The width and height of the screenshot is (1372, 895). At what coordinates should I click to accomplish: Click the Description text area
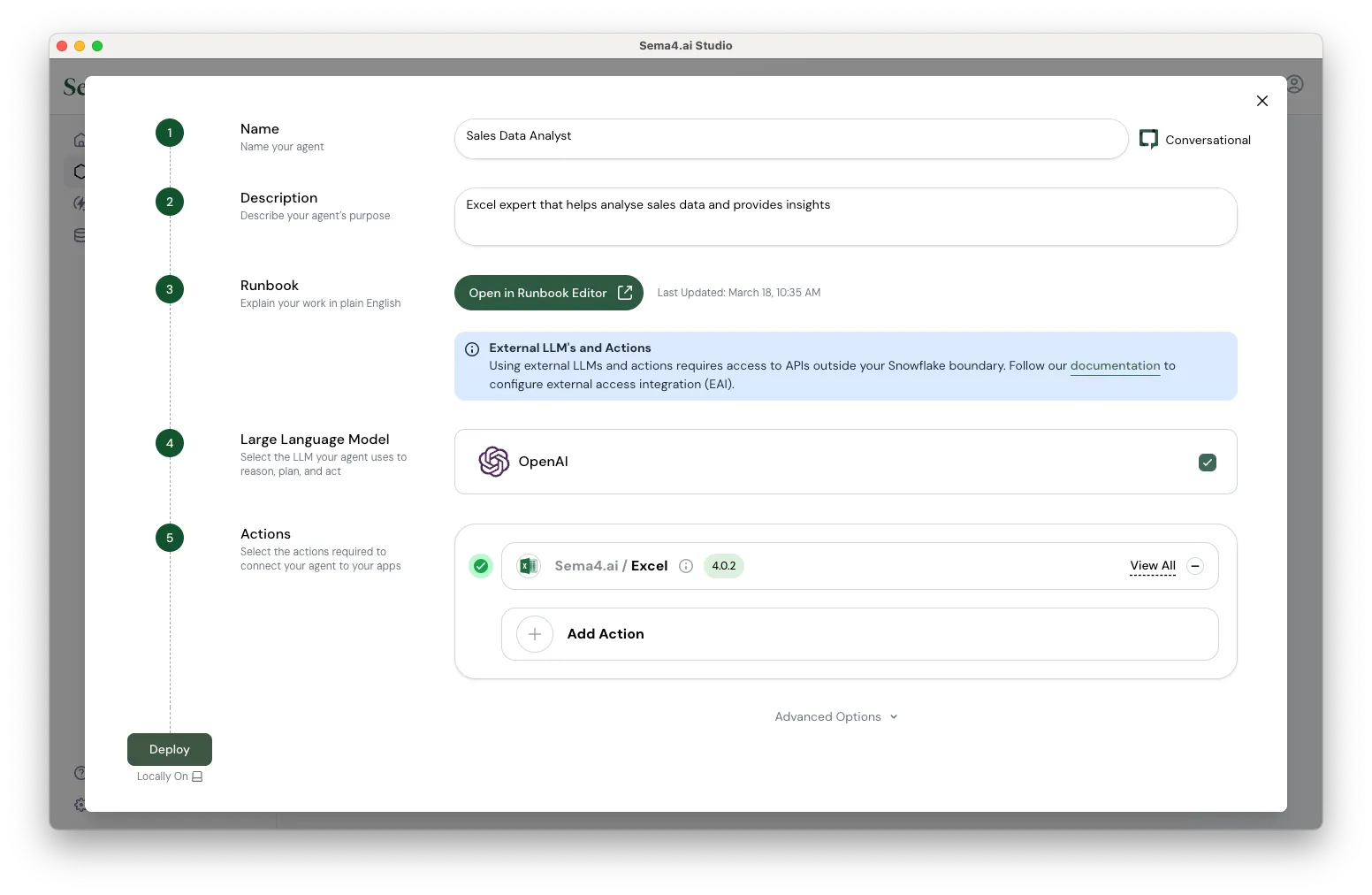point(845,217)
